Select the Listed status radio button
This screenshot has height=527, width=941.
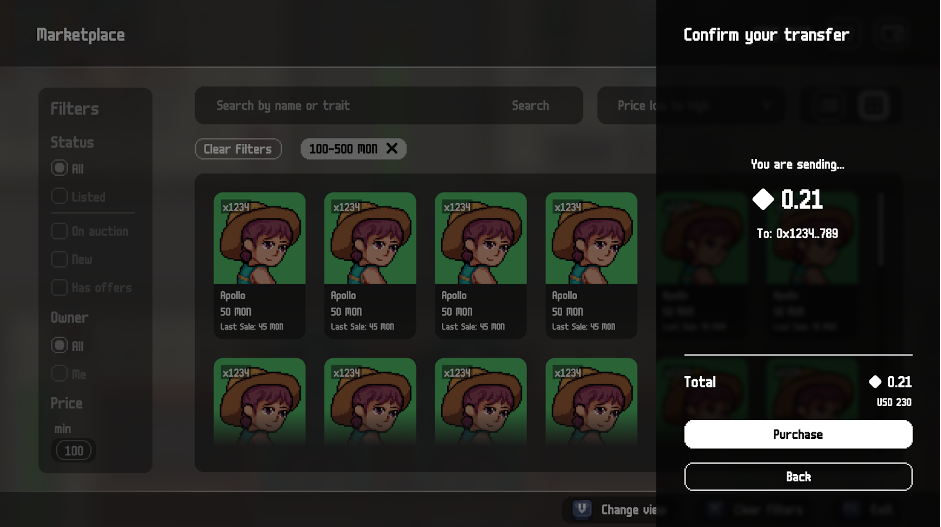(x=60, y=197)
